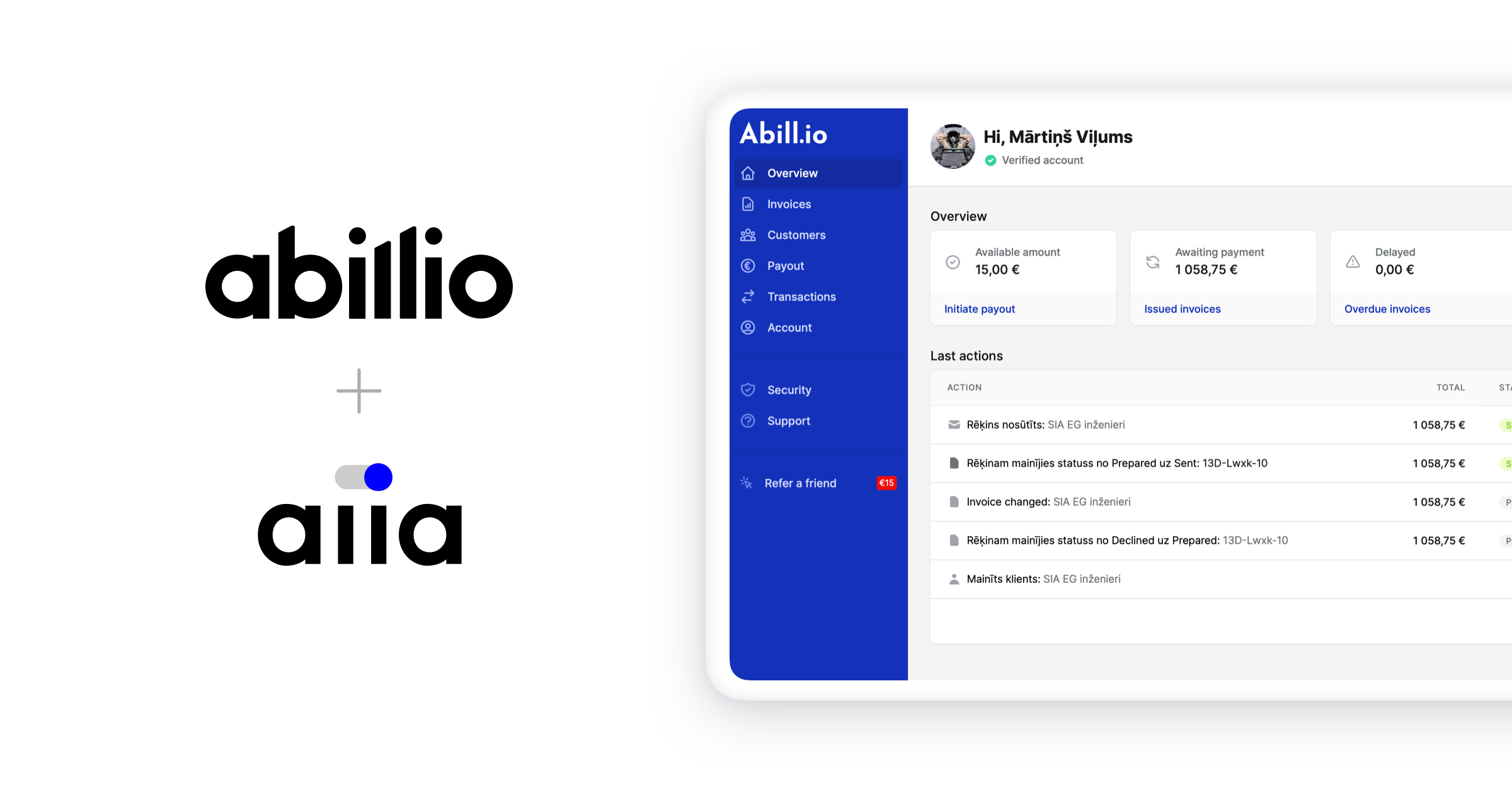
Task: Click the Overview navigation icon
Action: [749, 173]
